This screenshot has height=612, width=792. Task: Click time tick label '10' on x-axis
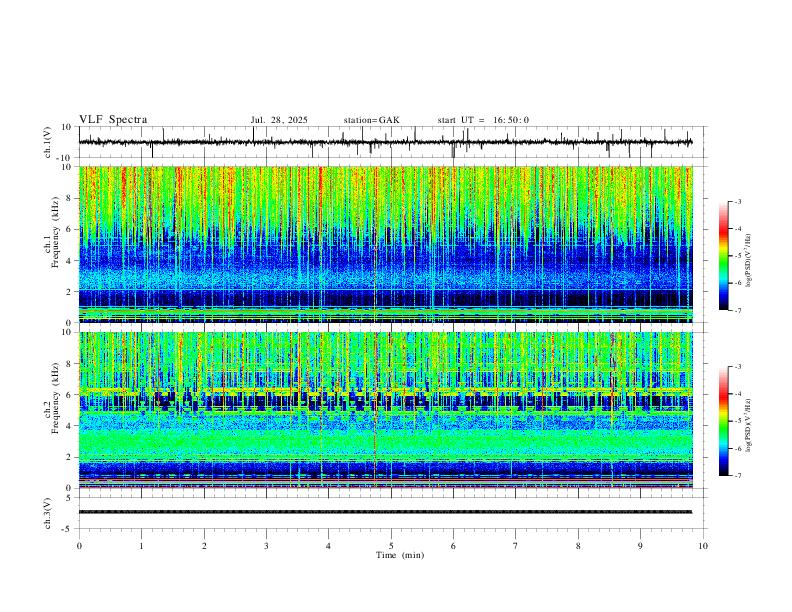pos(703,546)
